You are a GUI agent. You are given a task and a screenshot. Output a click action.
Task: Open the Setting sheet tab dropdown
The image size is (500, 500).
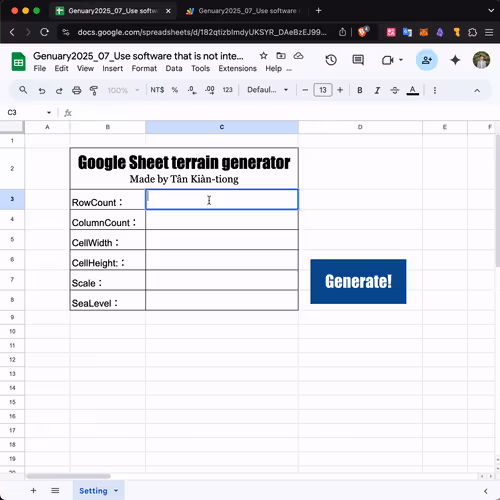(116, 491)
